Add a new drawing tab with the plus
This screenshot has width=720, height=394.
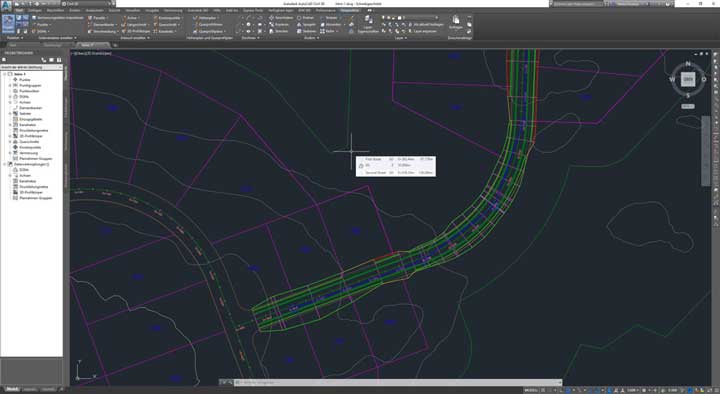pyautogui.click(x=116, y=45)
